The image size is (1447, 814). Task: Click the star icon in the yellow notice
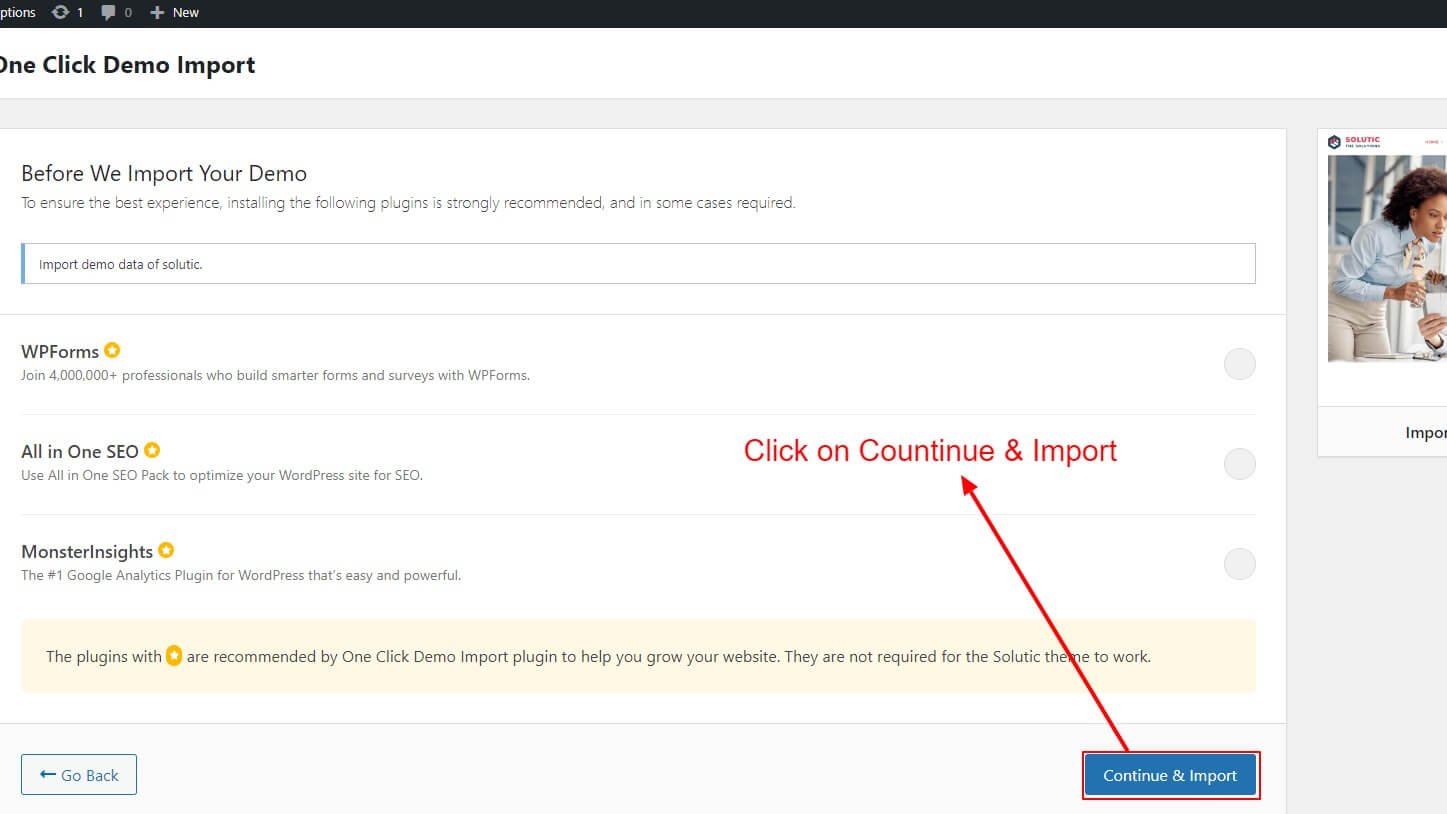coord(174,657)
